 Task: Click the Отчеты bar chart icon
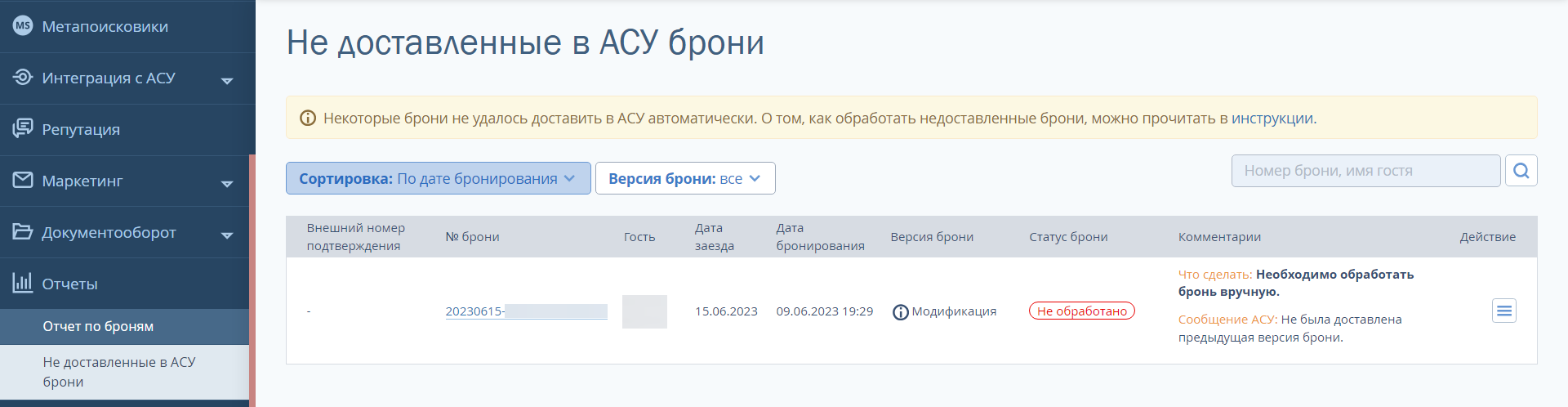coord(23,283)
